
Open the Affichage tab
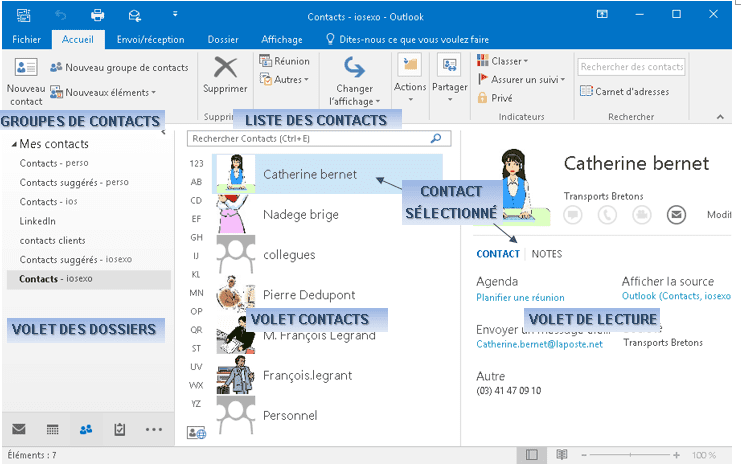[282, 40]
